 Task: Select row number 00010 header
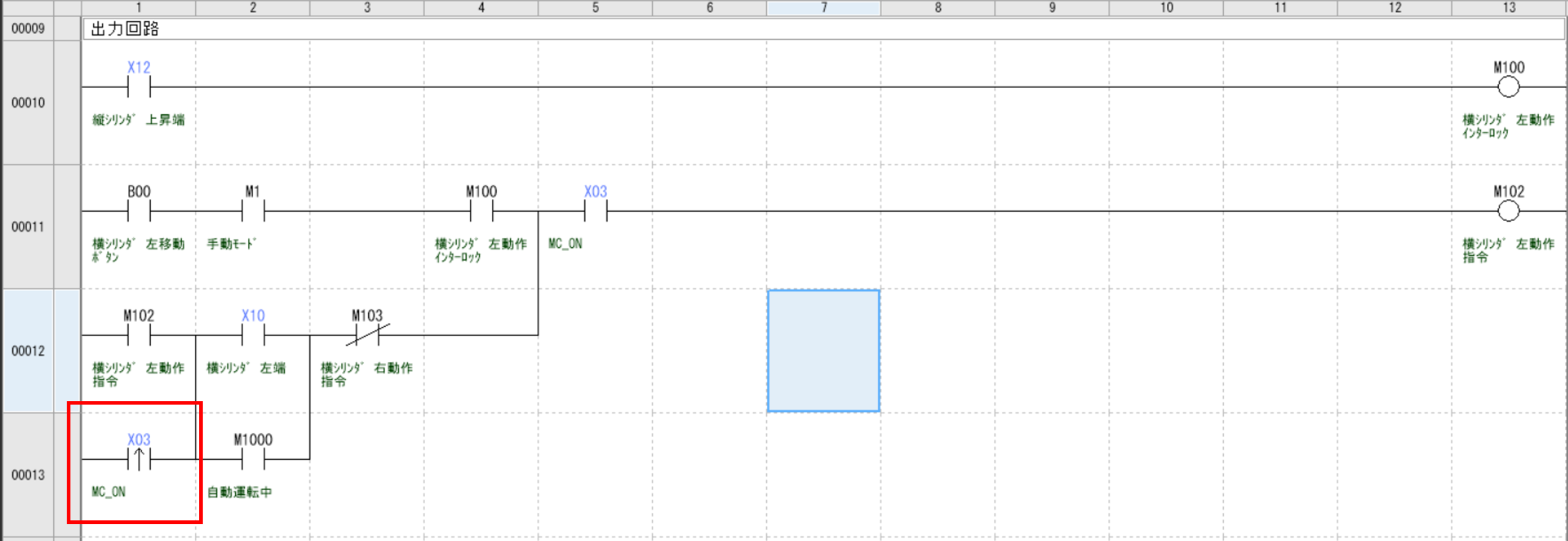28,103
